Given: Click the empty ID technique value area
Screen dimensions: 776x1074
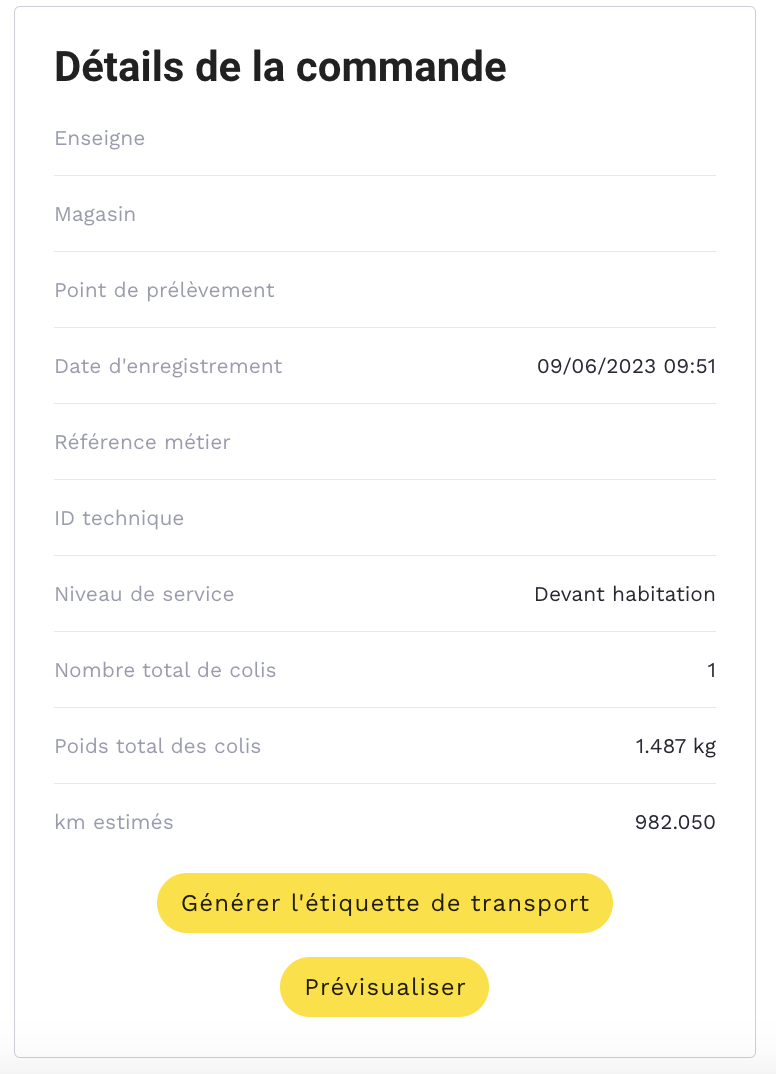Looking at the screenshot, I should (x=600, y=518).
